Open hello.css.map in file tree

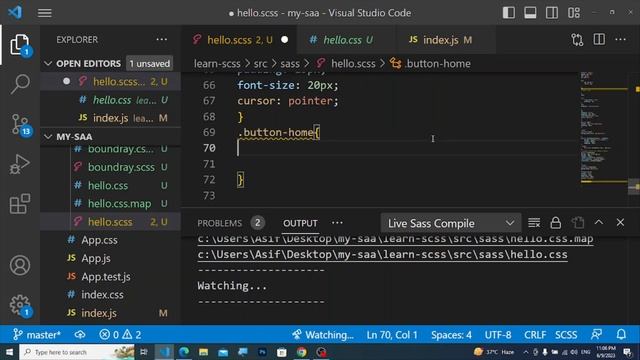[111, 204]
